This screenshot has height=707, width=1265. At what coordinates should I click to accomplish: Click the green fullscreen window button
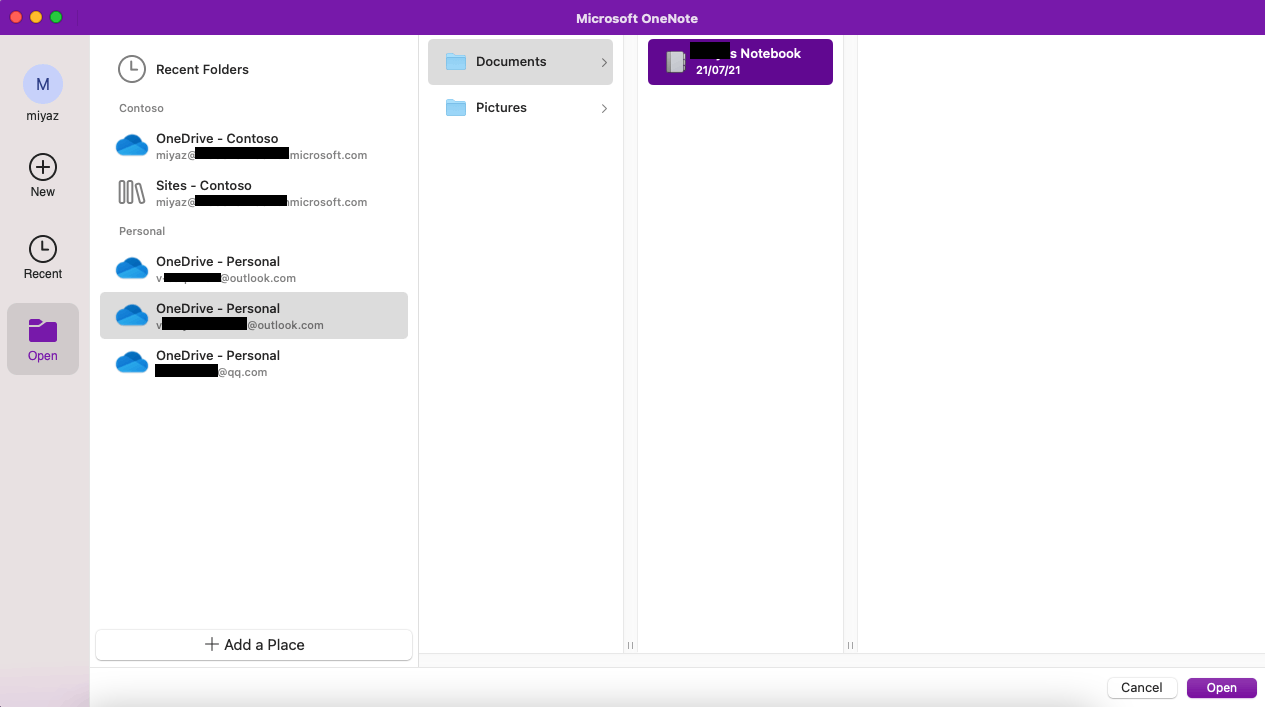(x=56, y=17)
